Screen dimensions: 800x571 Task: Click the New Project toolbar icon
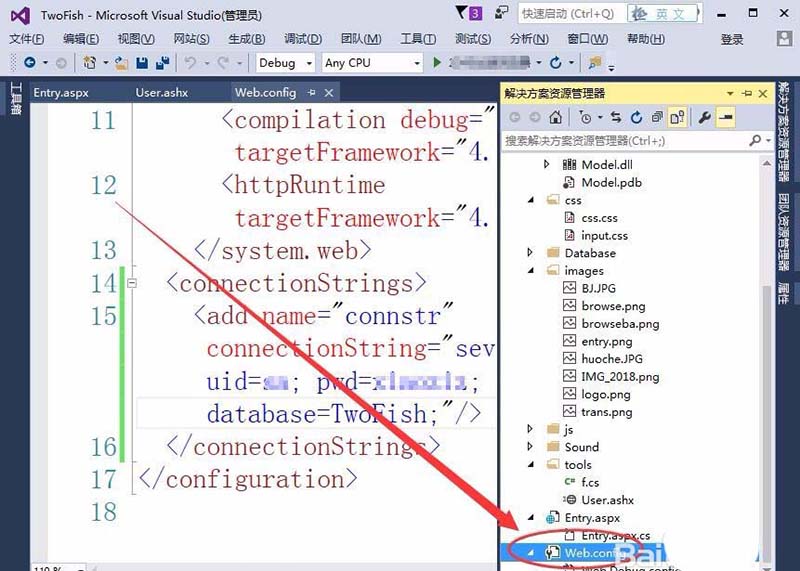[x=90, y=63]
